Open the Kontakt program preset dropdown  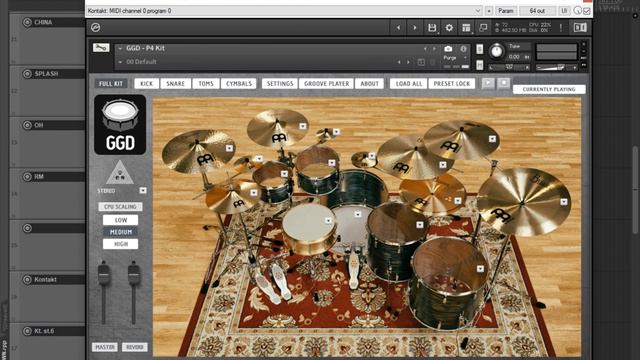(478, 11)
